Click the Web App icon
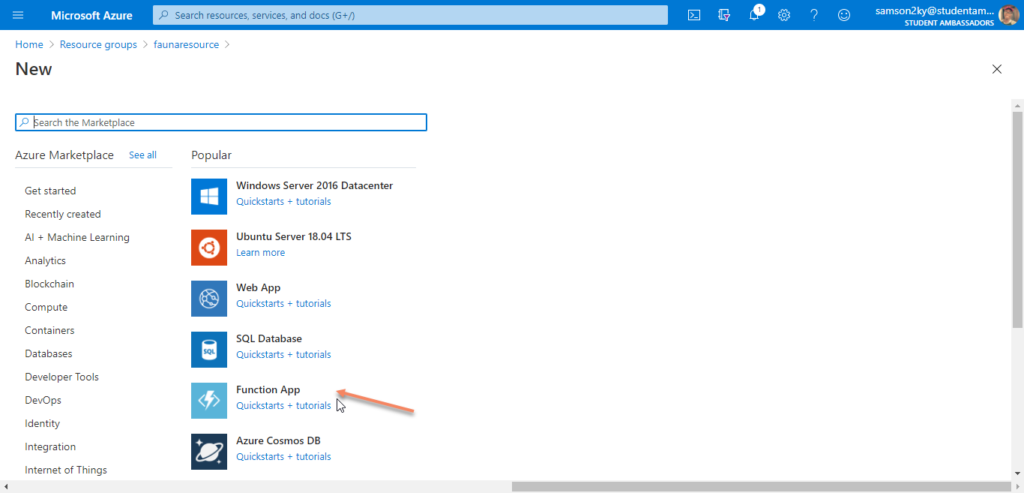Screen dimensions: 1024x493 click(x=209, y=298)
